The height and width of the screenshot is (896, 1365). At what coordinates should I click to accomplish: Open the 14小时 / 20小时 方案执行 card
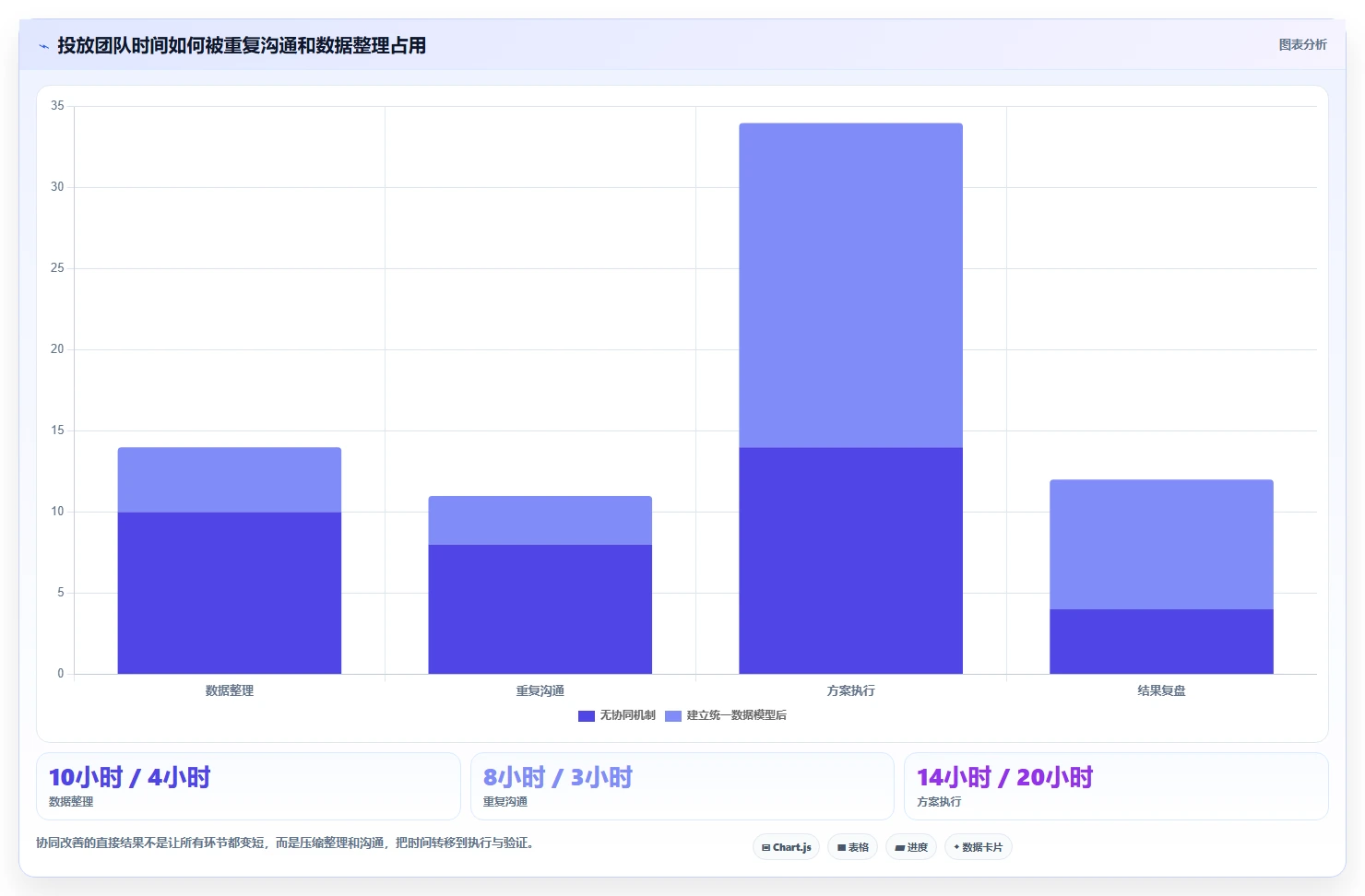pos(1116,786)
